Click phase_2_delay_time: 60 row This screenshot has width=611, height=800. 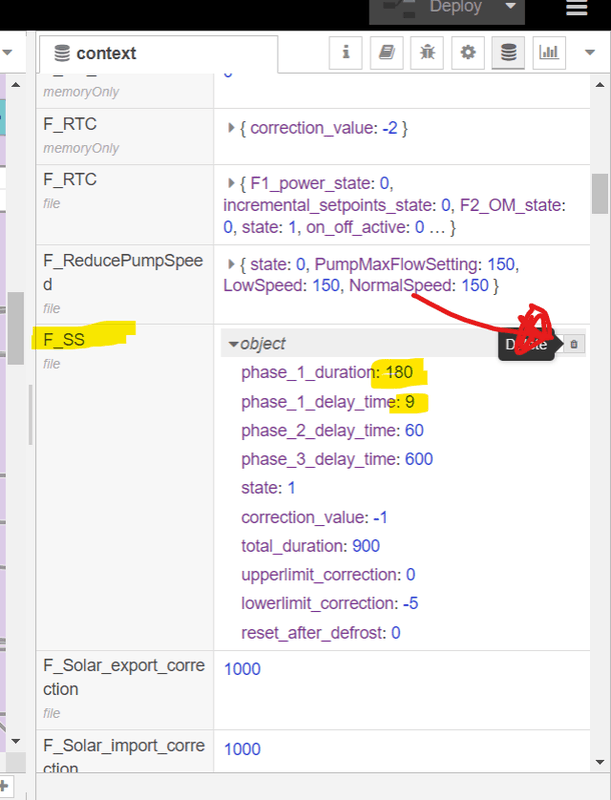coord(333,431)
